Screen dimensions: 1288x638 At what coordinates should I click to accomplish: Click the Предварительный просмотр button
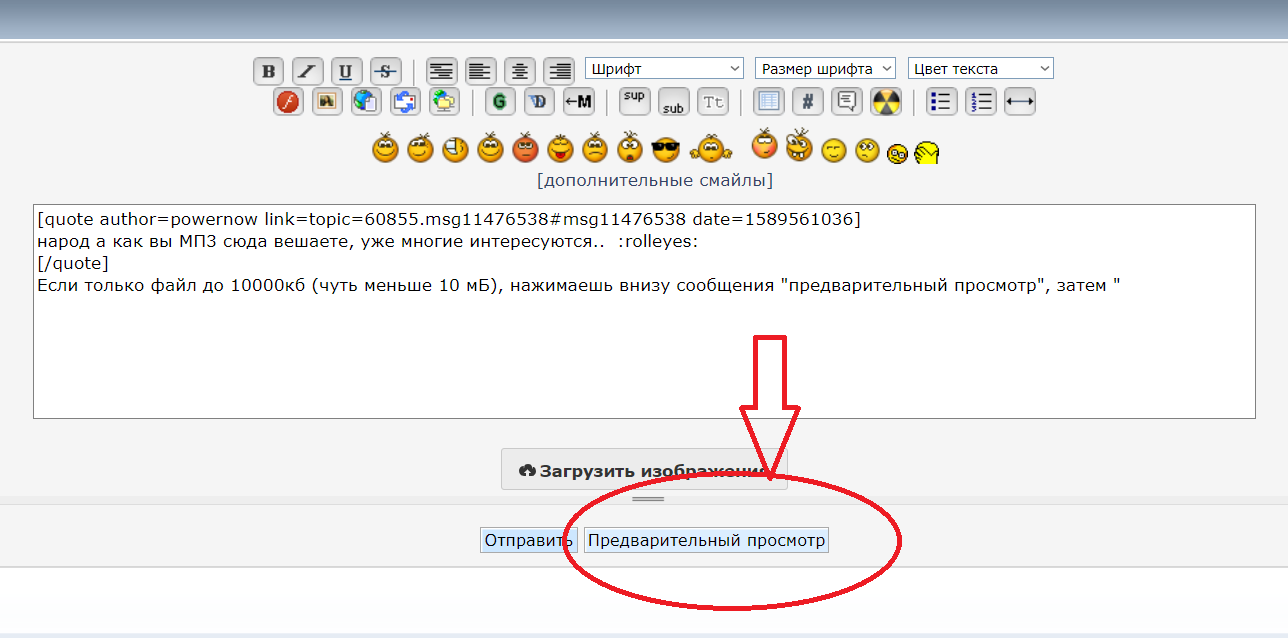coord(706,540)
